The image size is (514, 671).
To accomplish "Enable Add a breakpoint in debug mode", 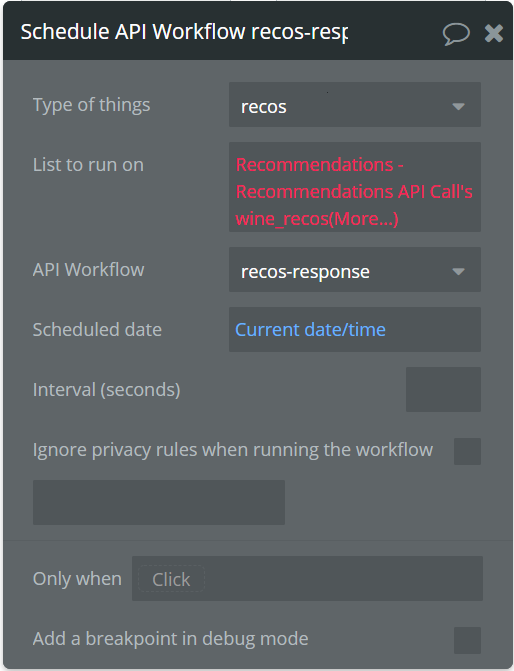I will click(x=467, y=640).
